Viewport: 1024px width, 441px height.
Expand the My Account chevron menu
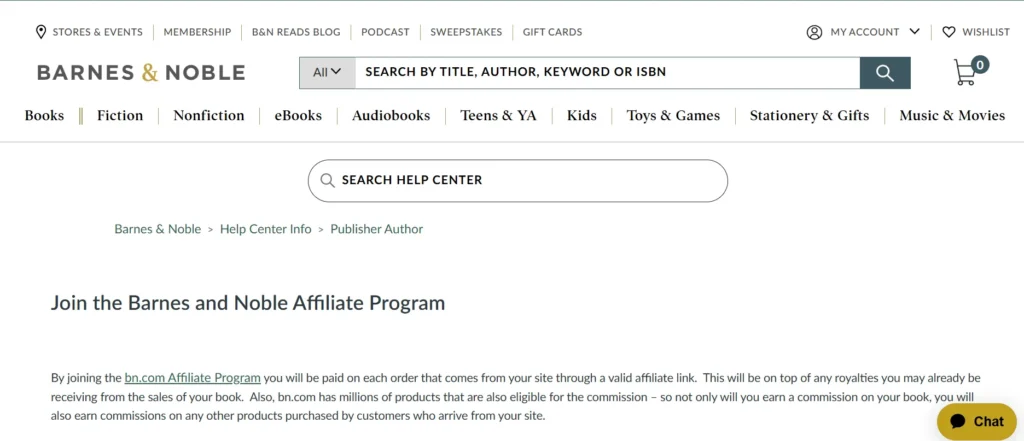click(x=914, y=32)
